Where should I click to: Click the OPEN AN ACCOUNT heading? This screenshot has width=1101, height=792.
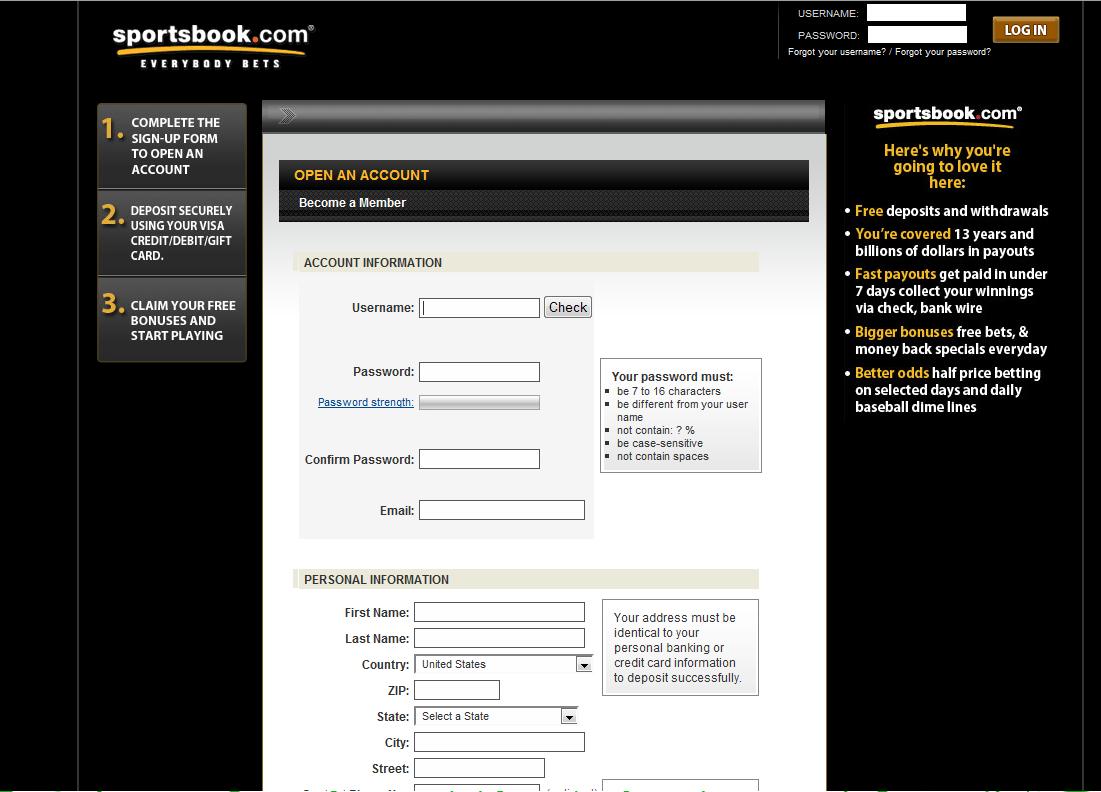(x=362, y=176)
